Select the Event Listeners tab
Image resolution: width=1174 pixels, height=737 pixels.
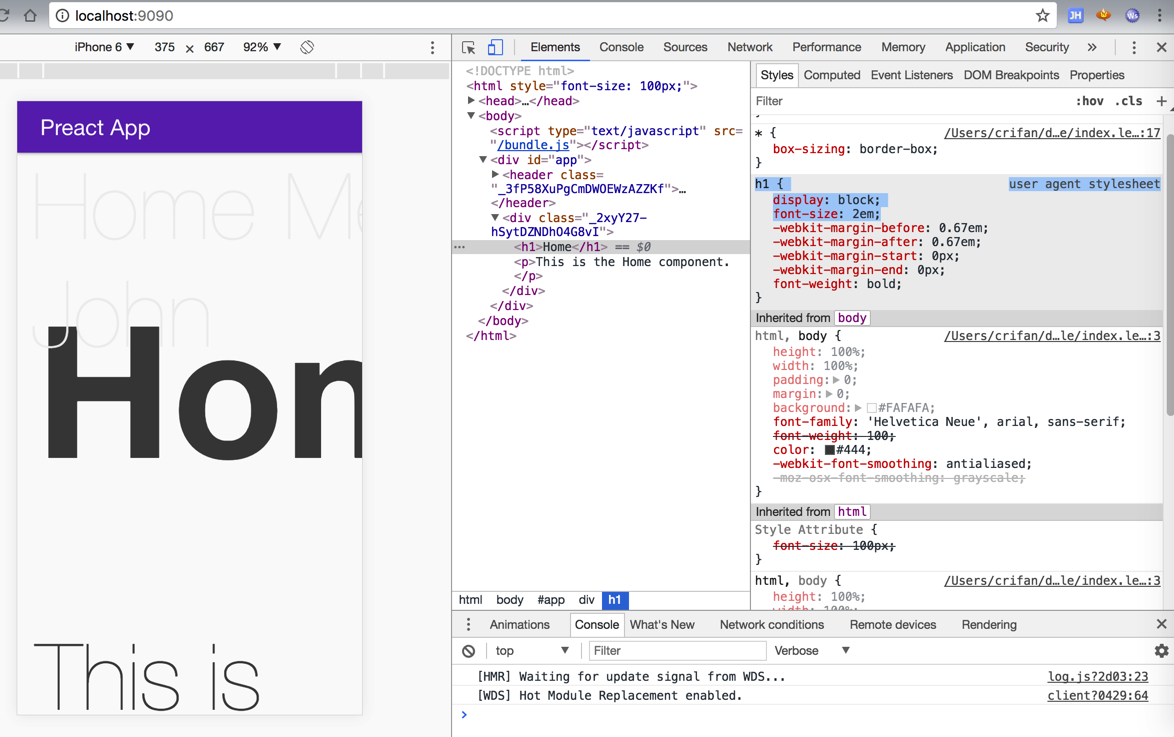[911, 75]
